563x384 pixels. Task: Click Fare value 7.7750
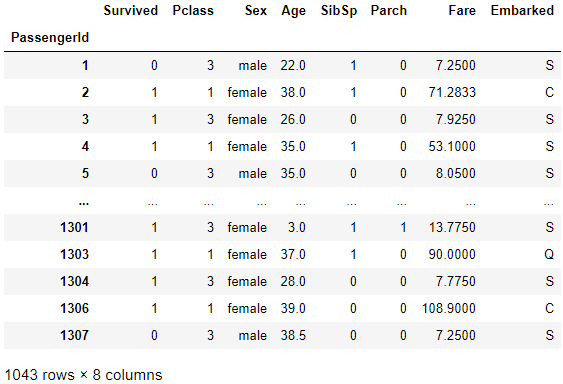click(x=456, y=281)
